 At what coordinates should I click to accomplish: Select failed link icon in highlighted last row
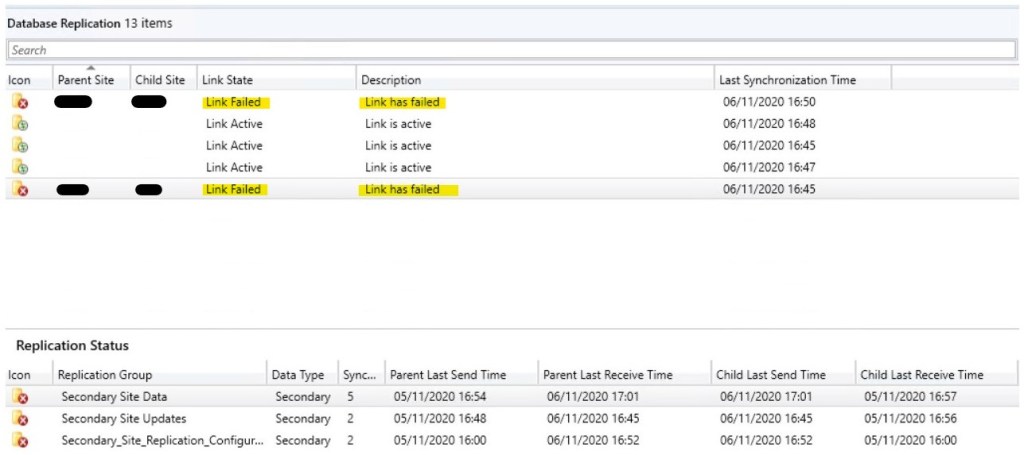click(20, 189)
